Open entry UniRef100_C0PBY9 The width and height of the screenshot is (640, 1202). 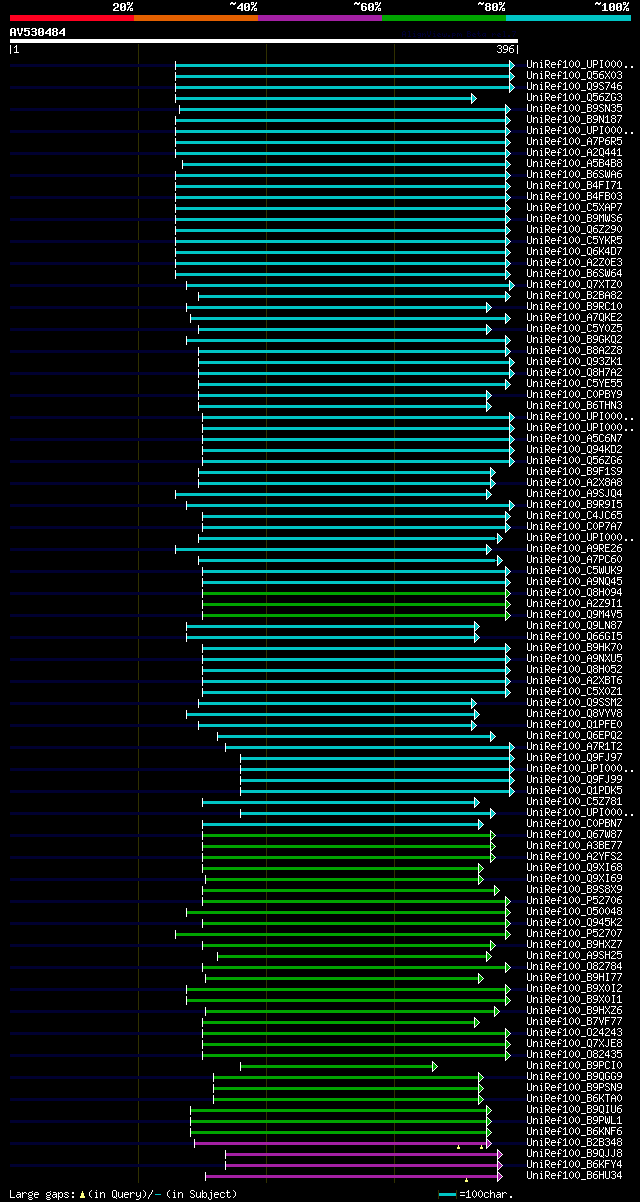574,394
